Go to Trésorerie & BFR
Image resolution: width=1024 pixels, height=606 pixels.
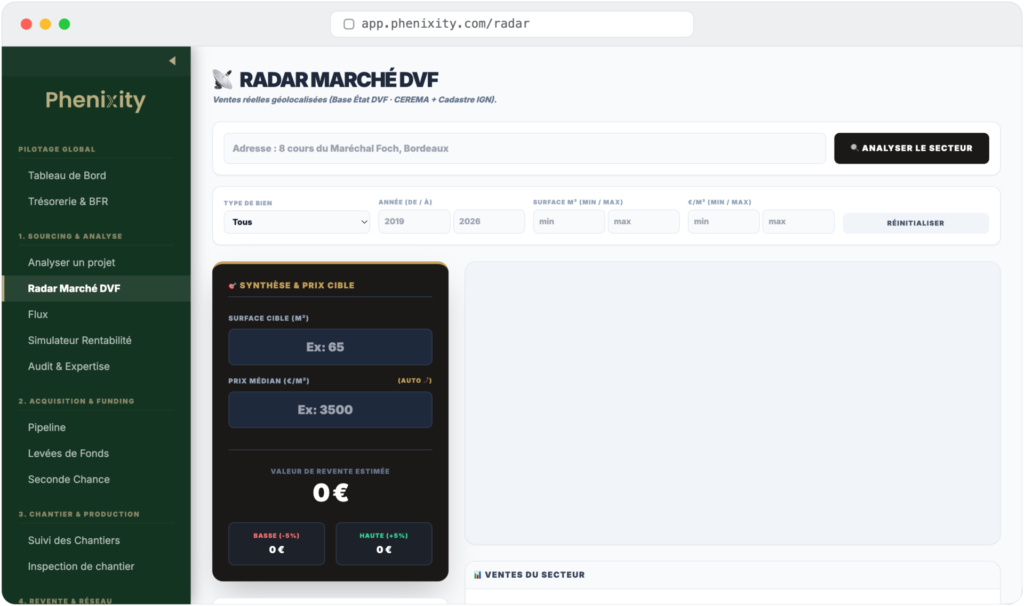click(68, 202)
